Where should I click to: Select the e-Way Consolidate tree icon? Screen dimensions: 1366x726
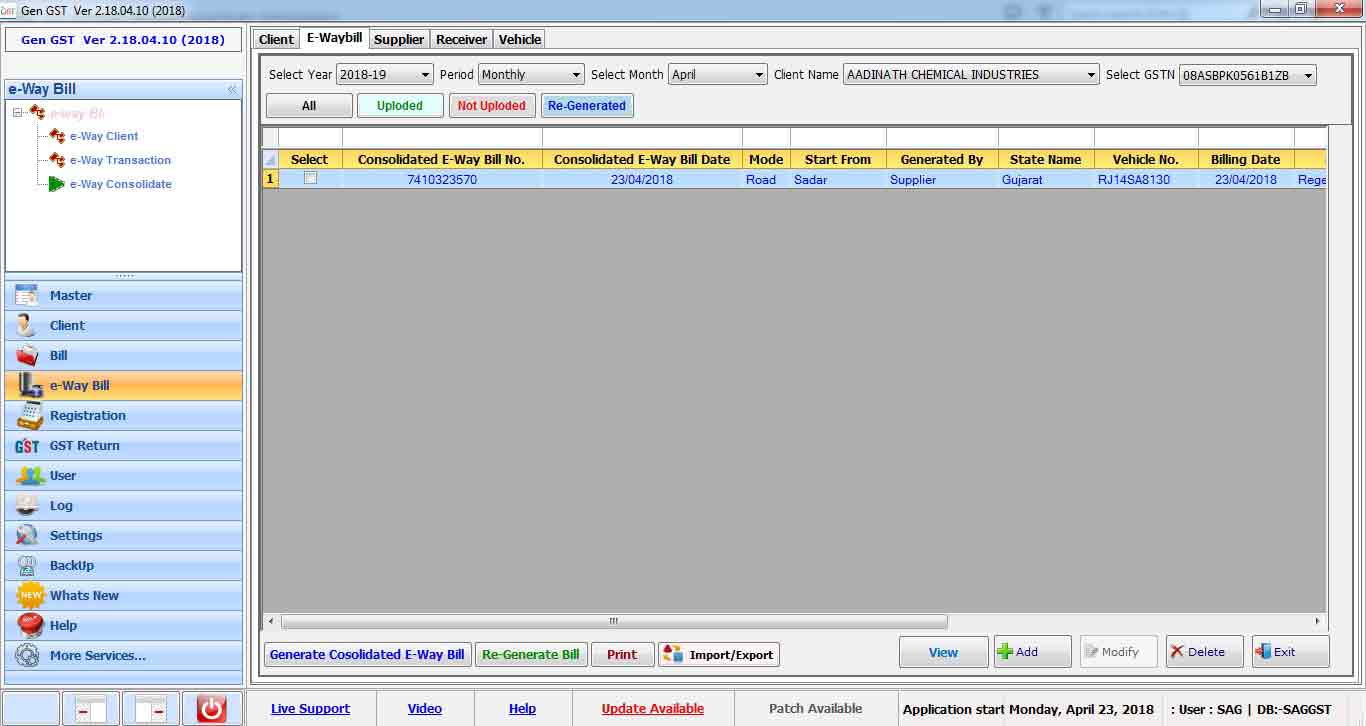(x=56, y=184)
